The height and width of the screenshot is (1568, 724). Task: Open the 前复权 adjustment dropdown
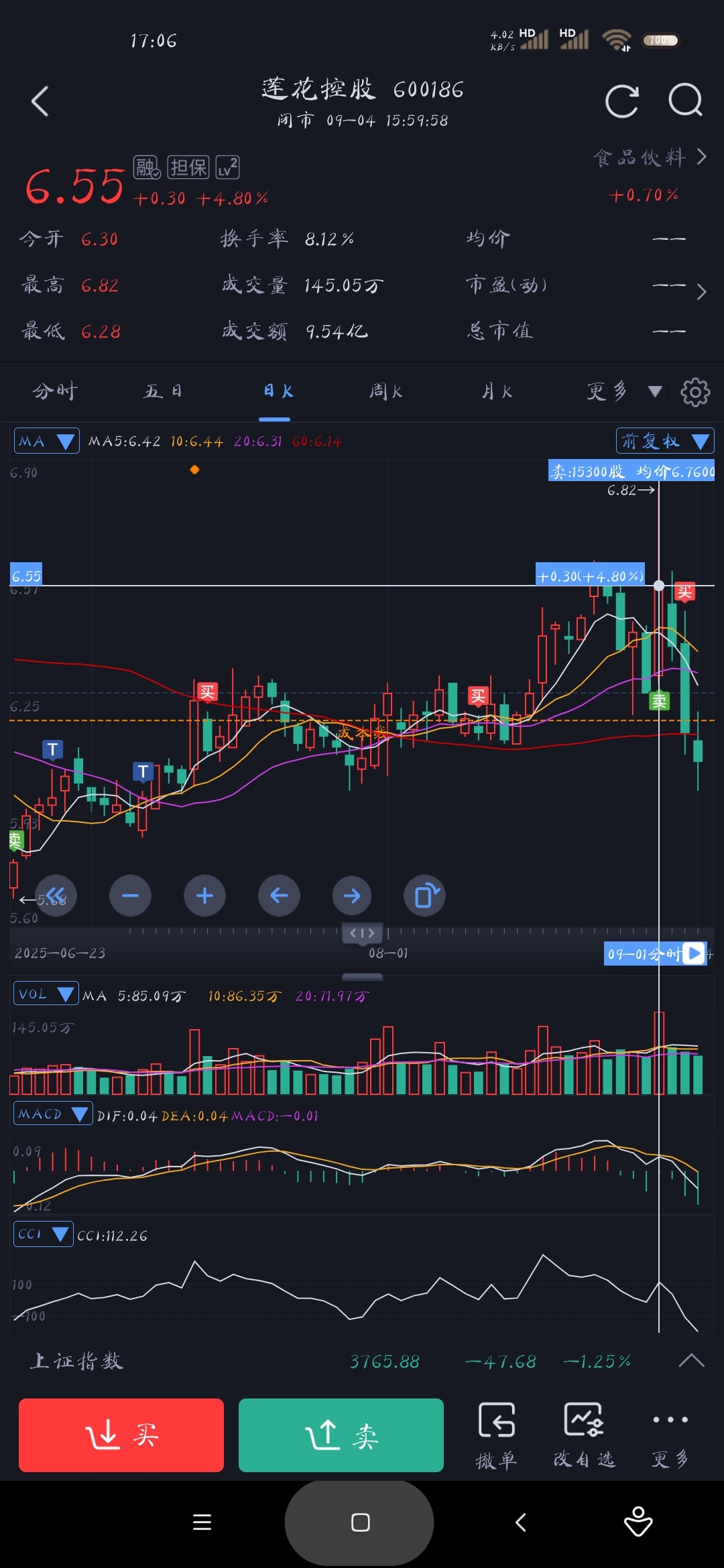tap(665, 441)
